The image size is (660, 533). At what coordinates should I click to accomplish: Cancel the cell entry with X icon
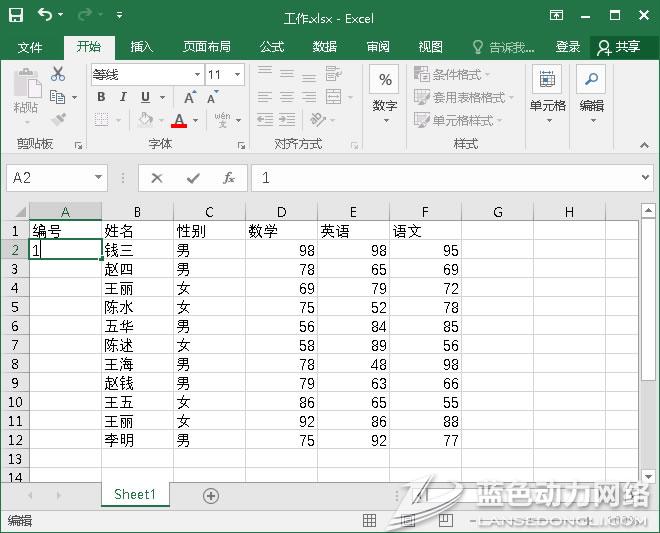coord(157,178)
